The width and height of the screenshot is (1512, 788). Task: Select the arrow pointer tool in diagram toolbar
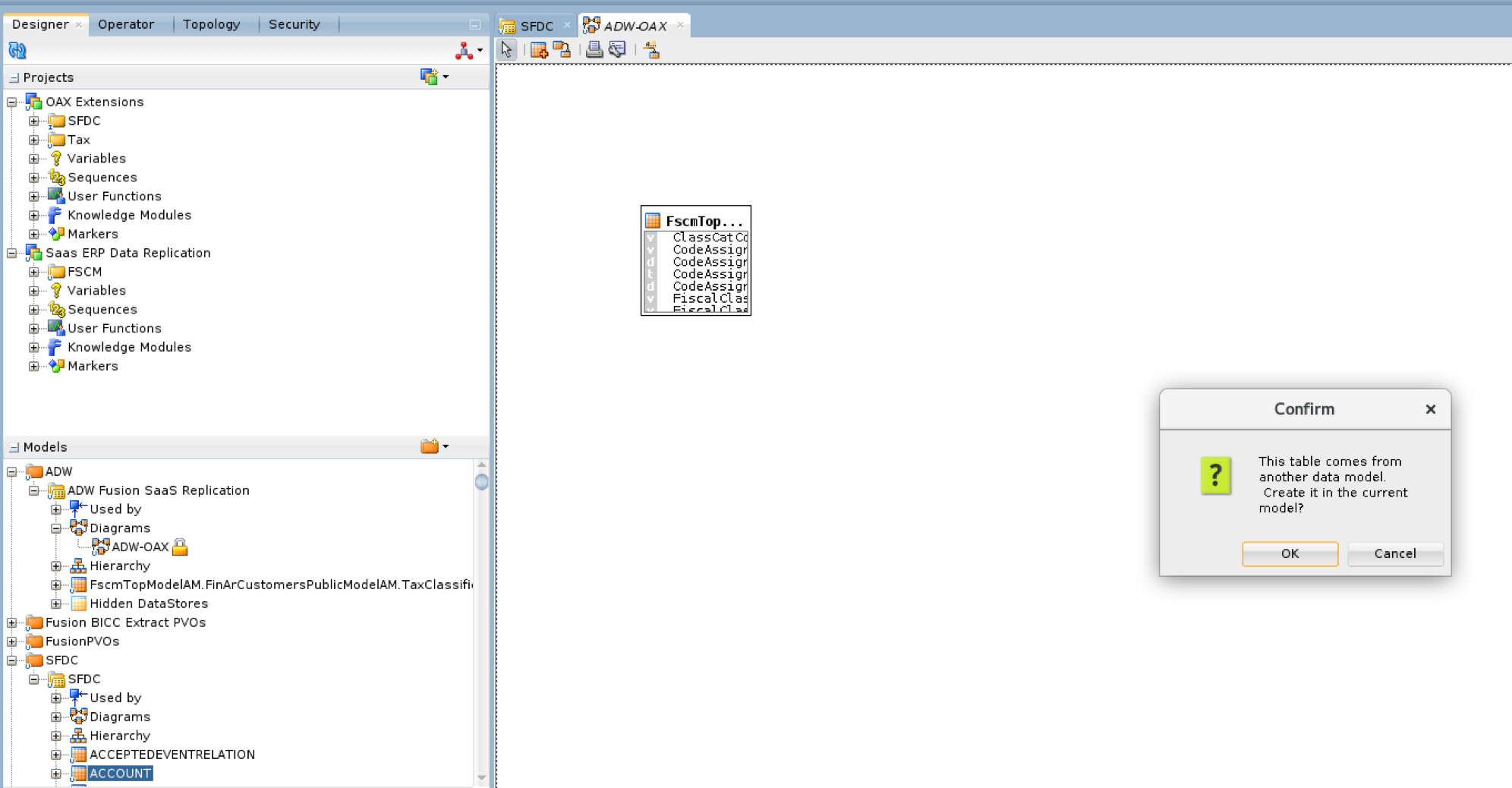click(x=506, y=50)
